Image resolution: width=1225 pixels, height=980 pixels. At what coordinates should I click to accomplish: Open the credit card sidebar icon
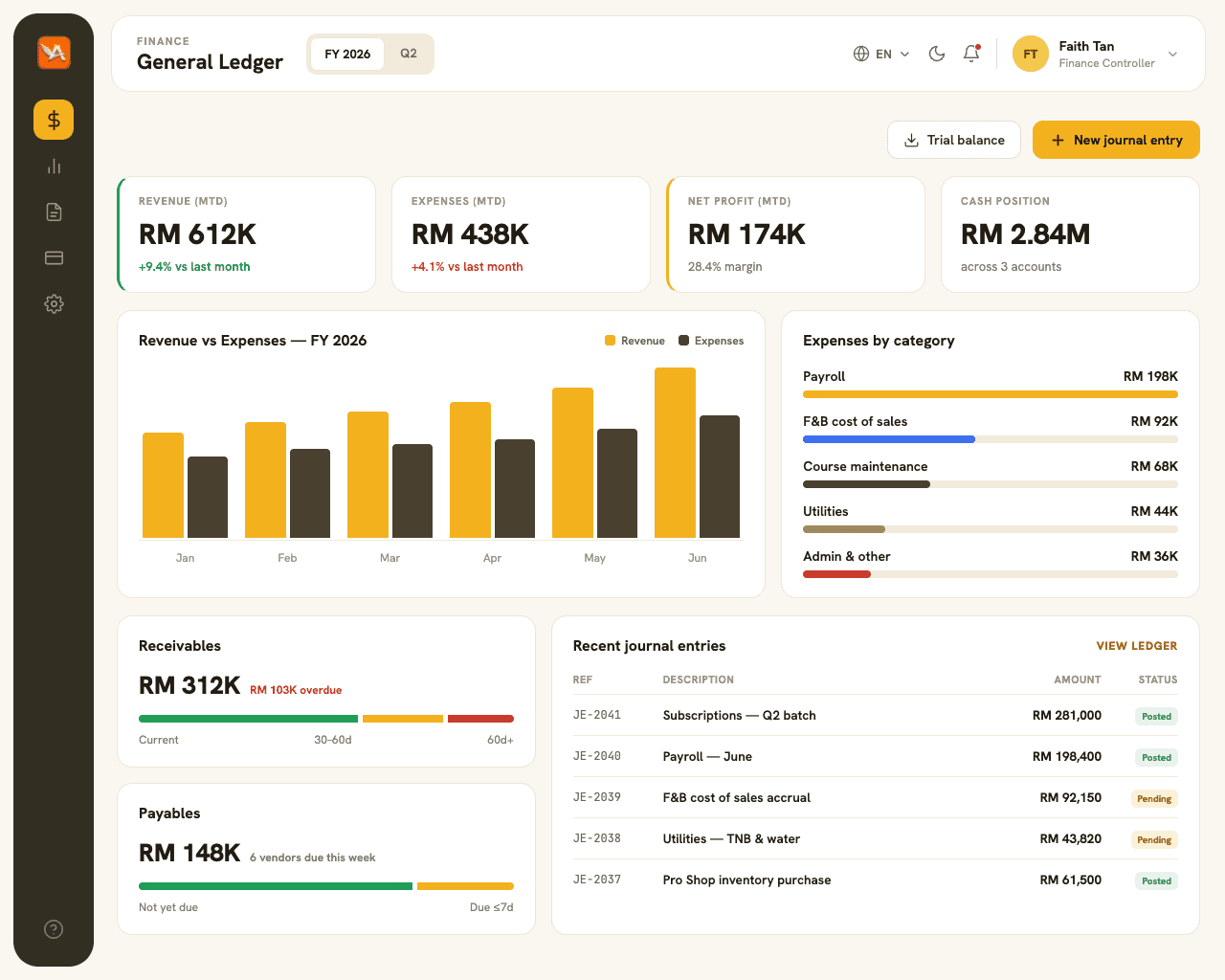coord(54,257)
